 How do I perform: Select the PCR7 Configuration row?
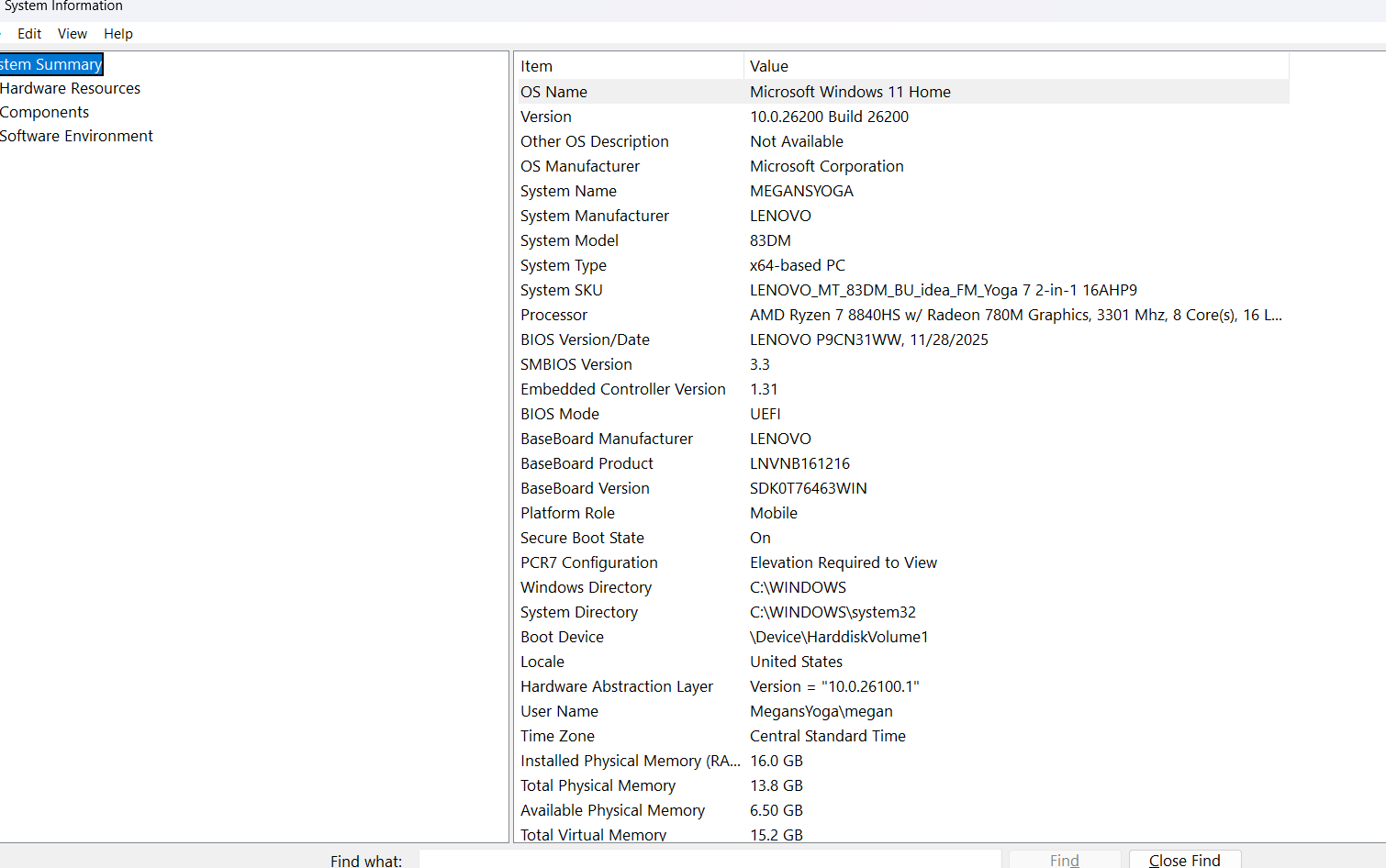click(x=588, y=562)
